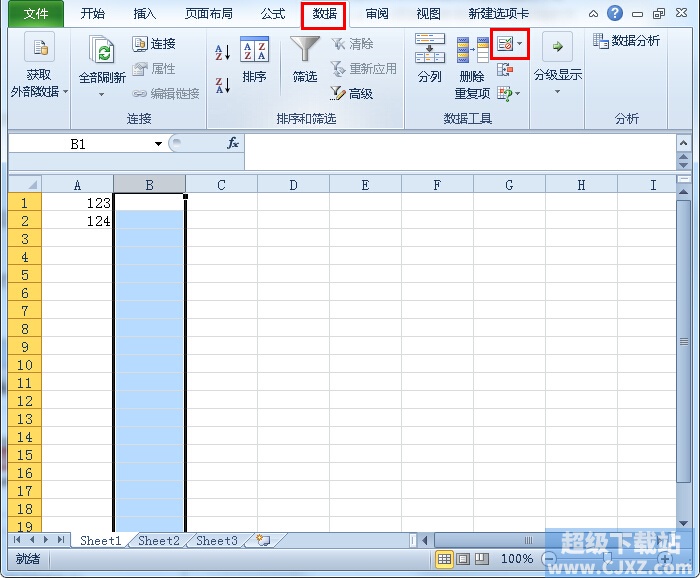The image size is (700, 578).
Task: Sort descending with Z-to-A icon
Action: [x=223, y=86]
